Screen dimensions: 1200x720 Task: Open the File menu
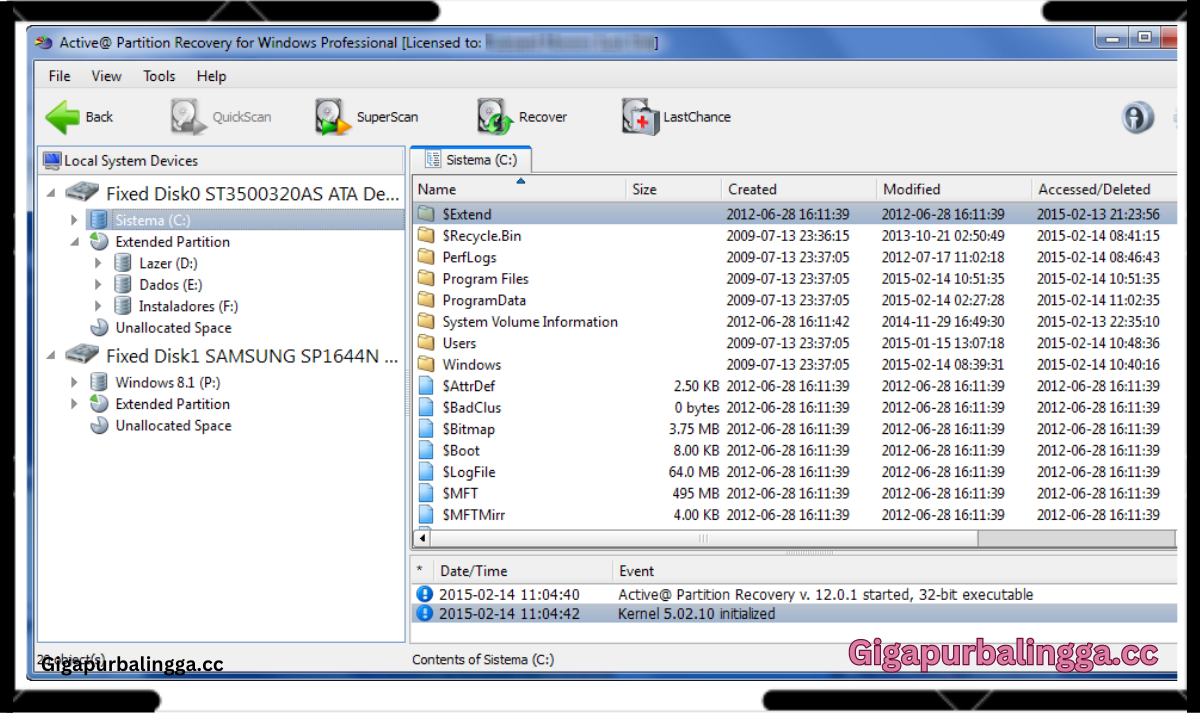coord(60,76)
